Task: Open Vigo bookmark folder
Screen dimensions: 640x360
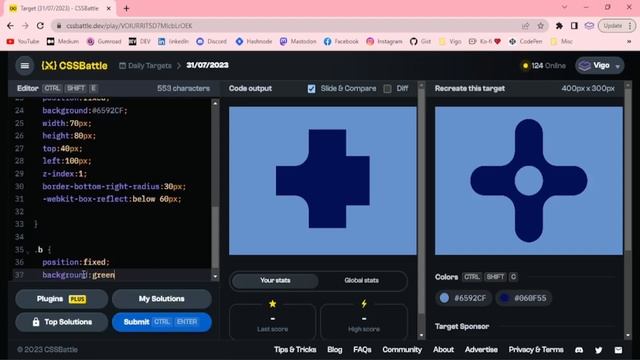Action: click(x=450, y=42)
